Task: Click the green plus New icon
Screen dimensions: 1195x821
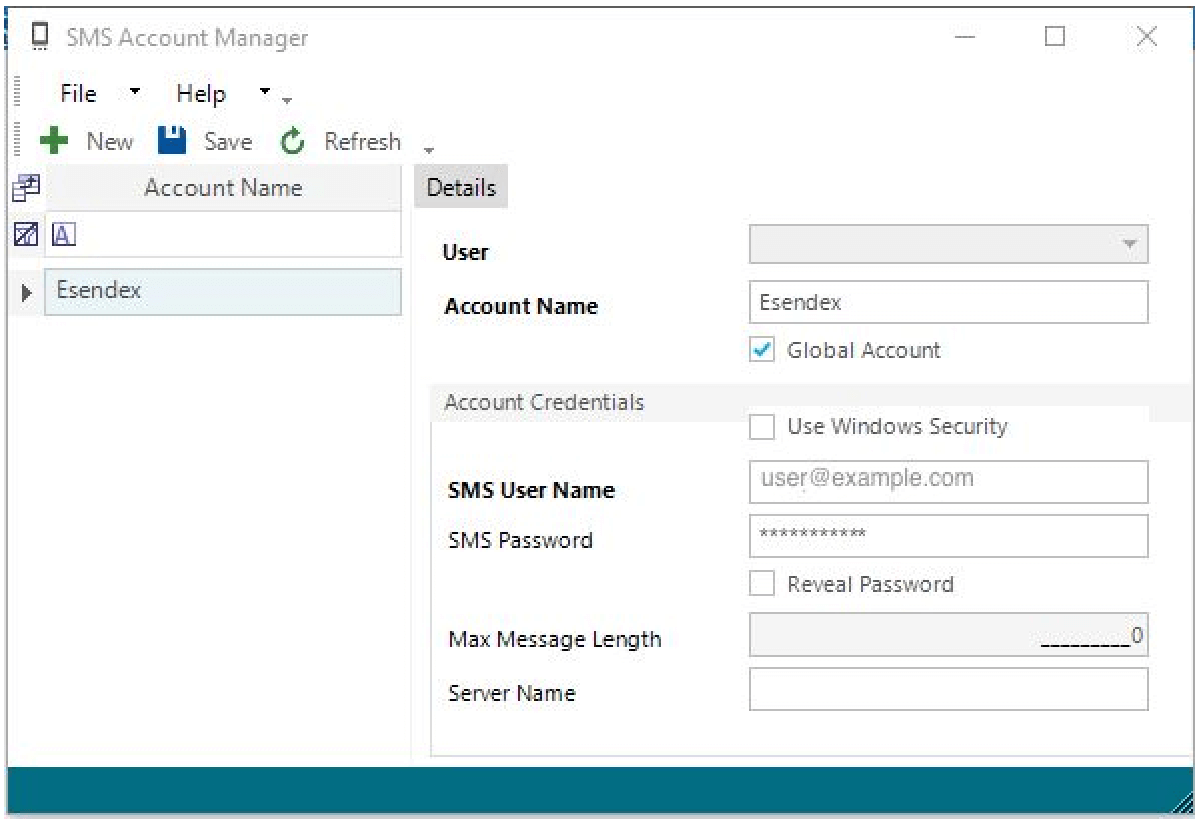Action: click(55, 140)
